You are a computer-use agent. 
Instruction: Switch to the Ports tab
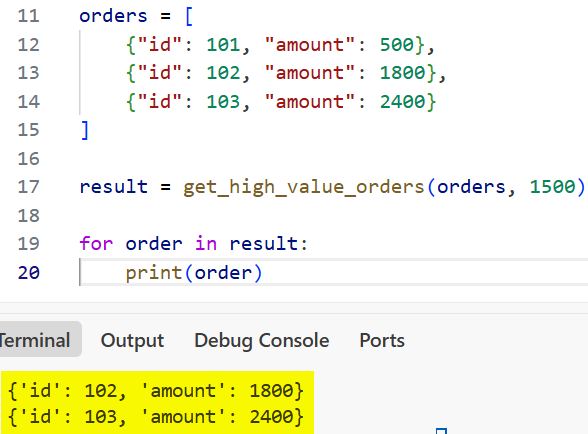[x=382, y=341]
